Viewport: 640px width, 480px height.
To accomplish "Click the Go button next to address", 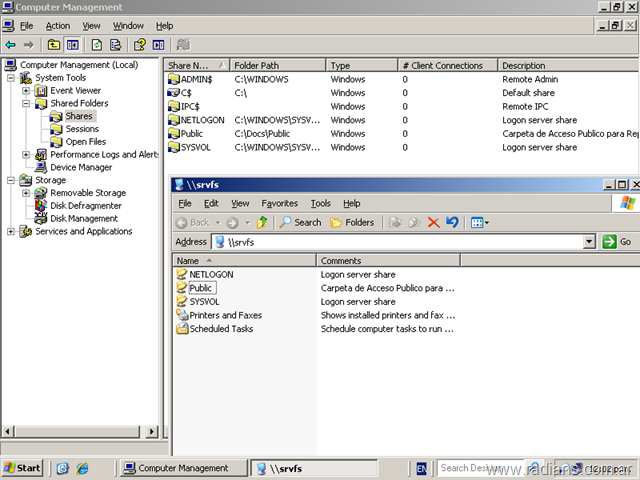I will [x=617, y=242].
